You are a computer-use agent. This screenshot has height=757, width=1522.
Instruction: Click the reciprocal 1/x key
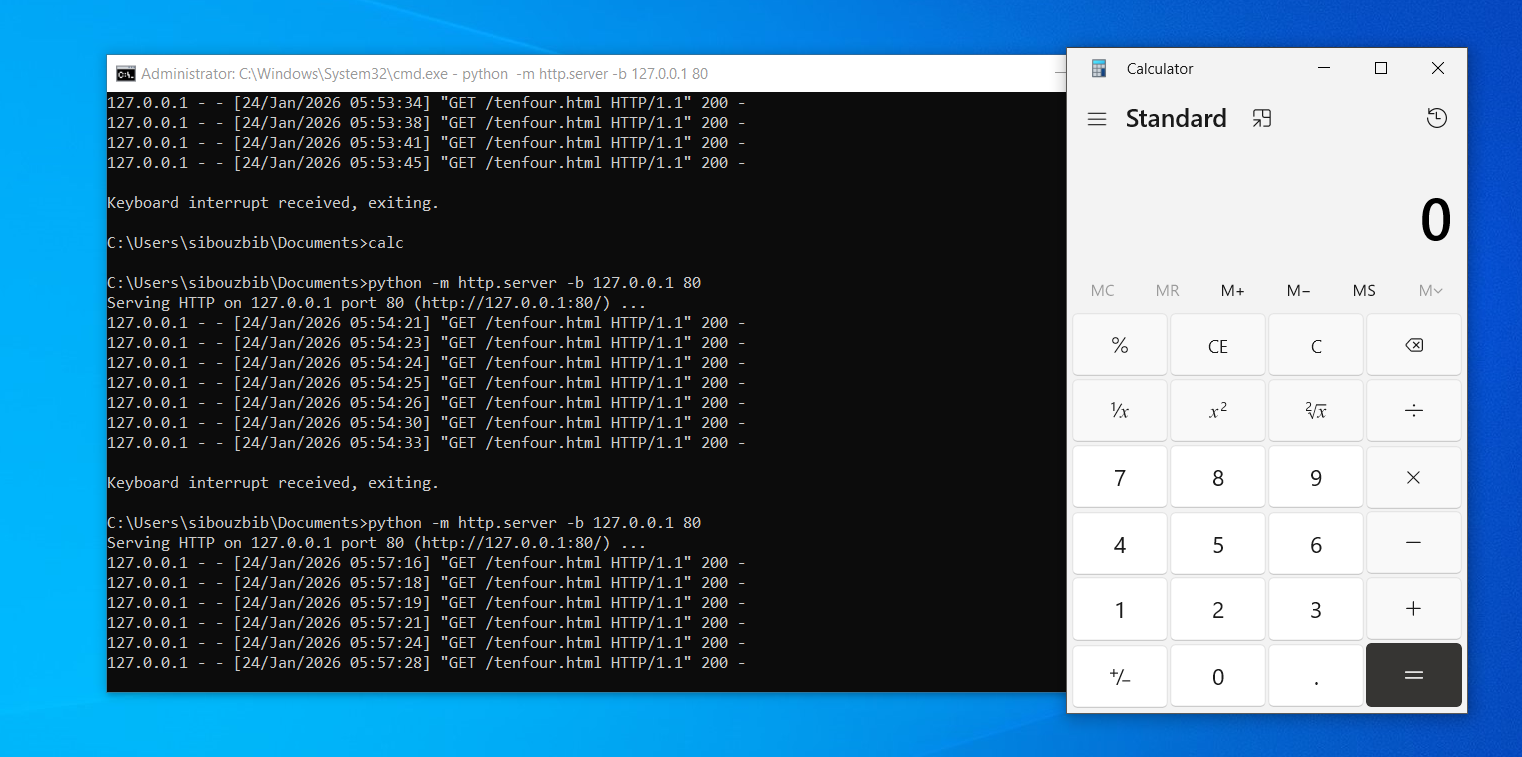(1119, 411)
